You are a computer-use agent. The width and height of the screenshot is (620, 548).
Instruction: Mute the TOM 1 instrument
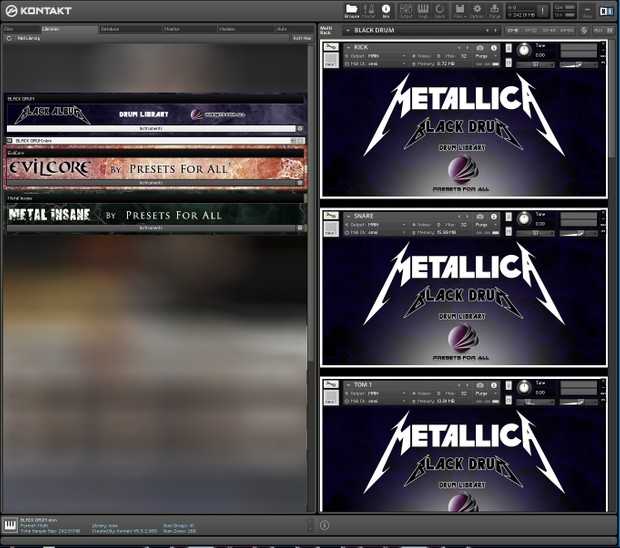point(509,400)
